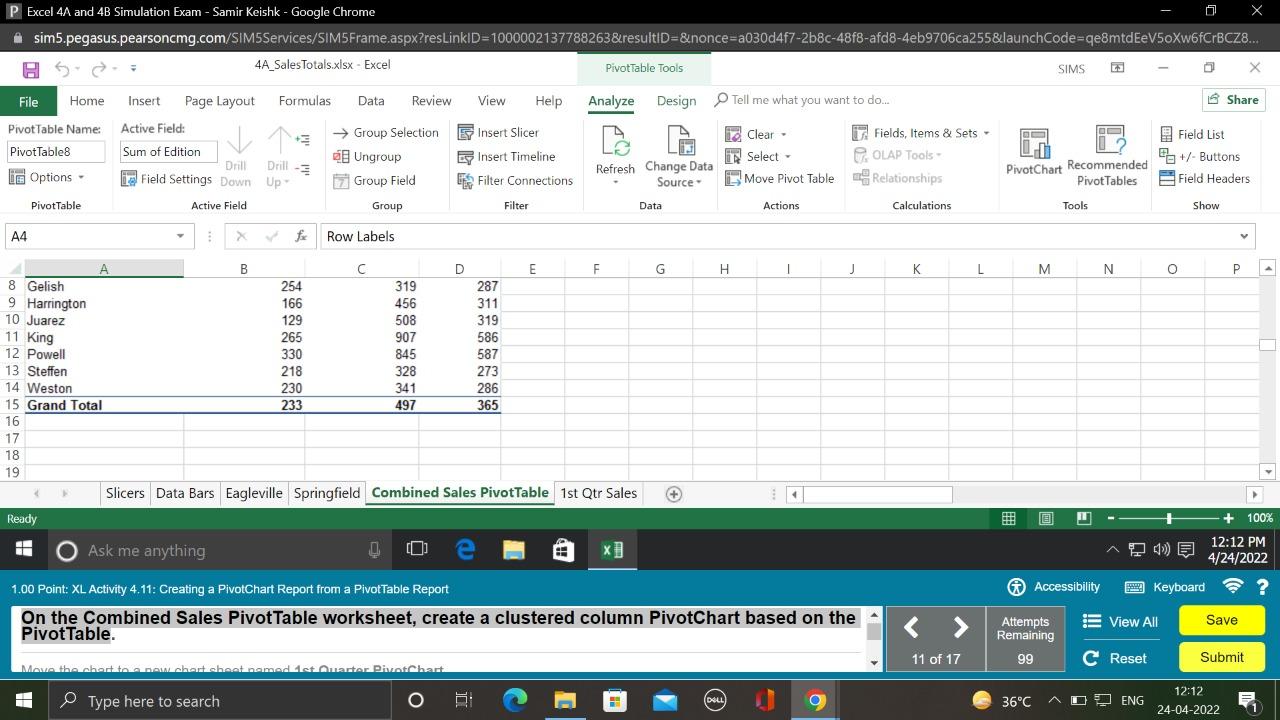Switch to the Design ribbon tab
This screenshot has width=1280, height=720.
click(676, 100)
